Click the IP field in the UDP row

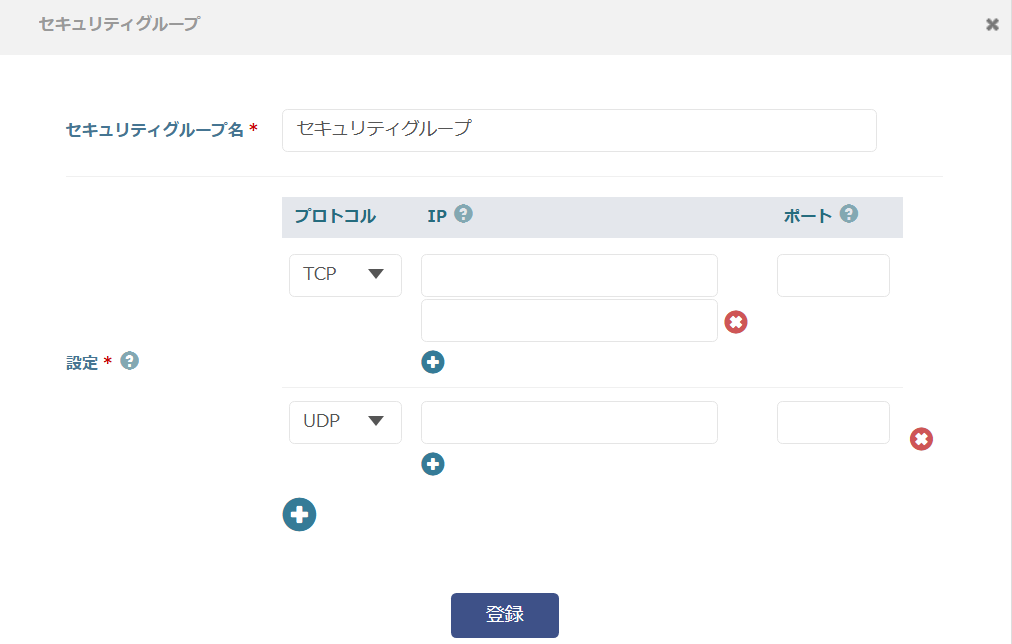(x=569, y=422)
